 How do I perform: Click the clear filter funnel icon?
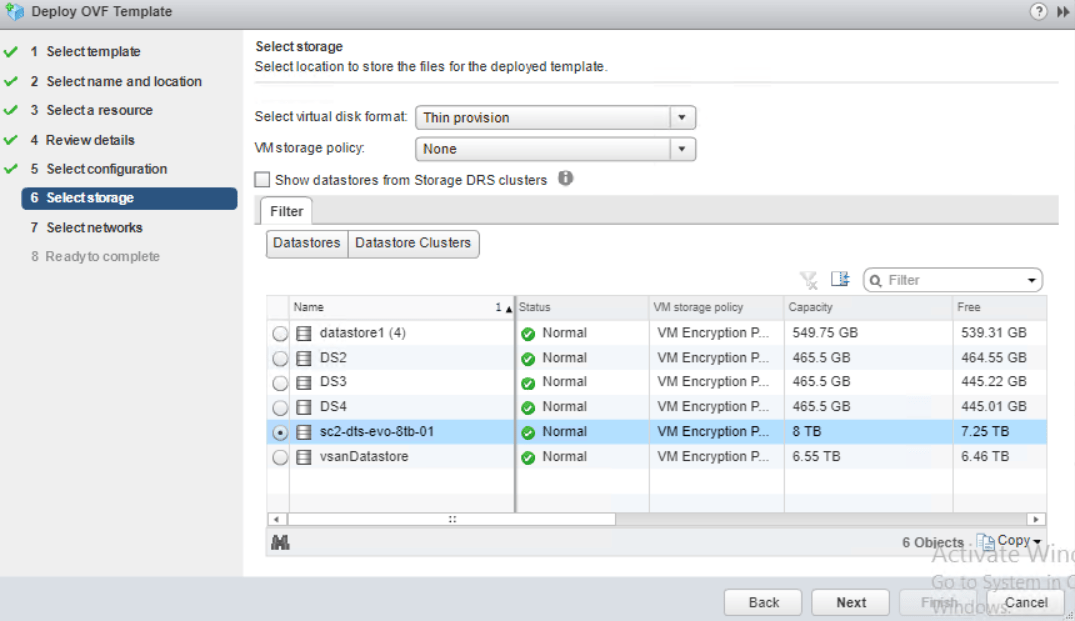pyautogui.click(x=808, y=280)
